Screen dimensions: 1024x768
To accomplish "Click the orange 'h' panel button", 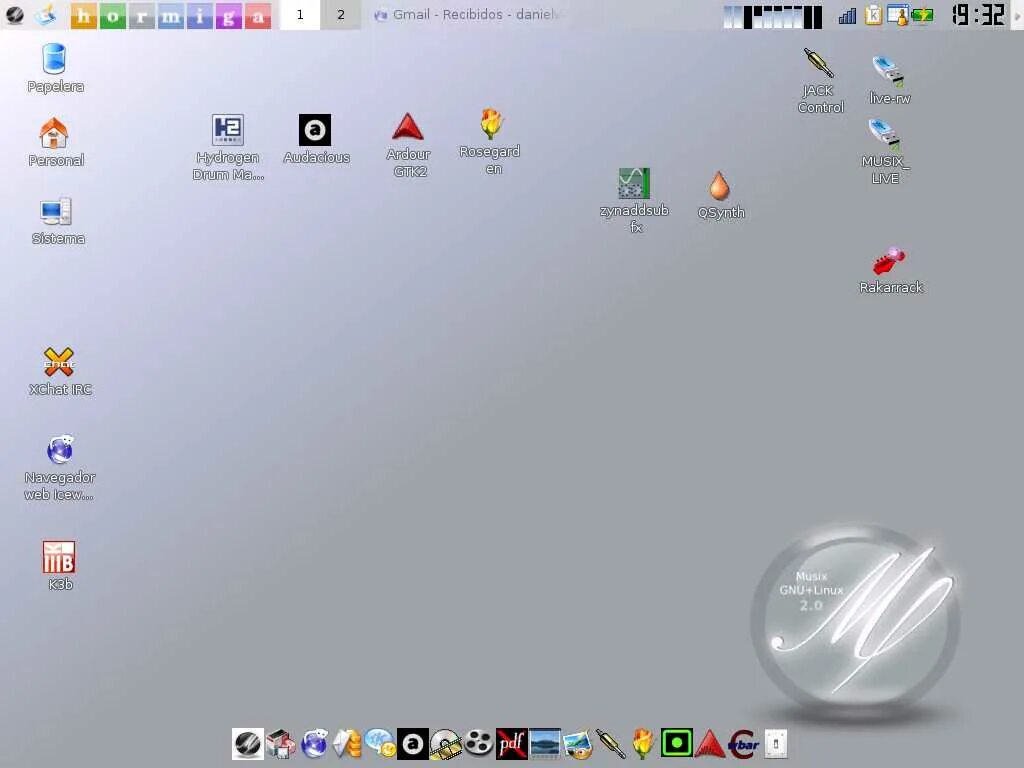I will (x=84, y=16).
